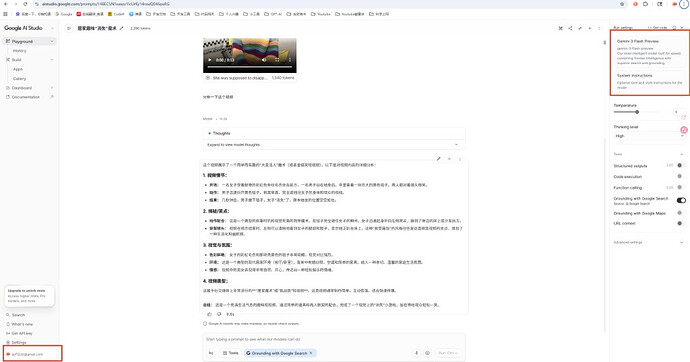This screenshot has height=362, width=690.
Task: Expand the Dashboard sidebar item
Action: tap(52, 88)
